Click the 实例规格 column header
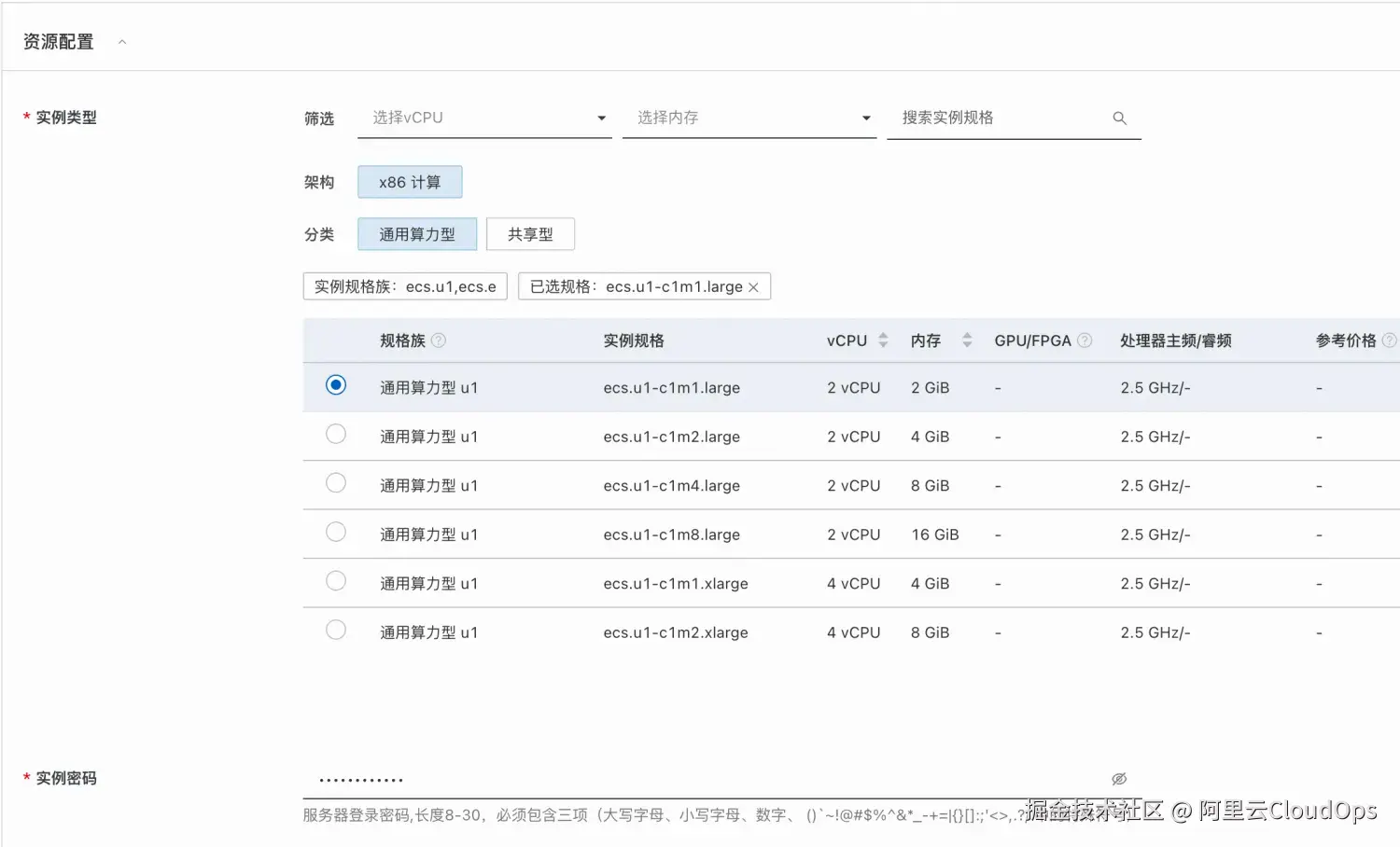 click(x=634, y=340)
